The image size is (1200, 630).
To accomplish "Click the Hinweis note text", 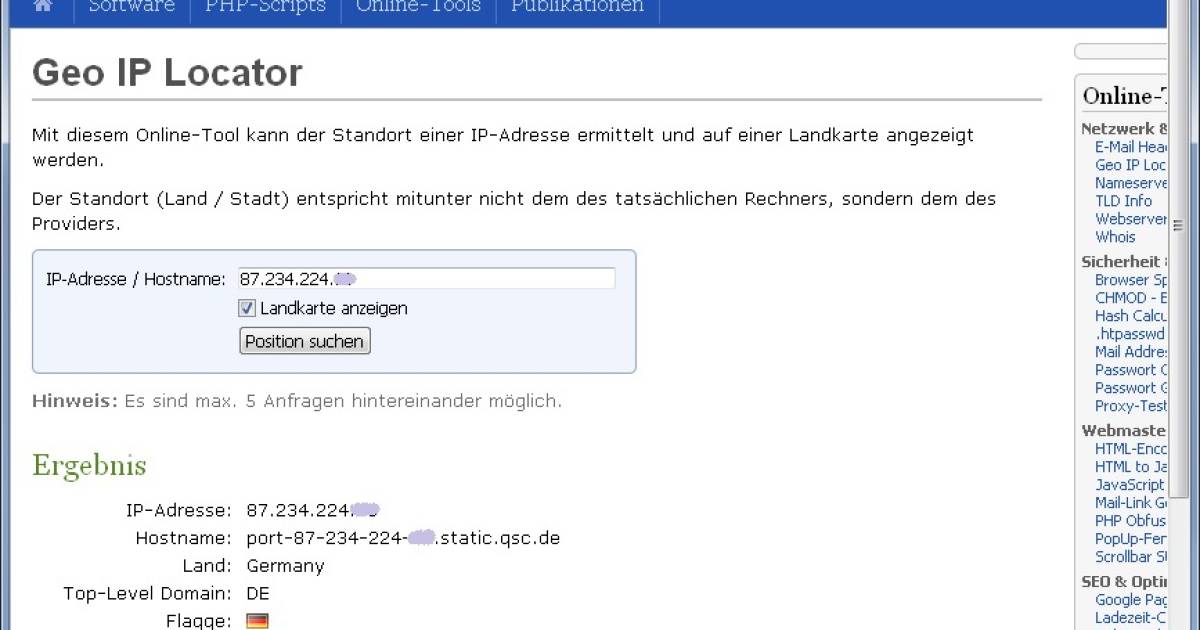I will 297,401.
